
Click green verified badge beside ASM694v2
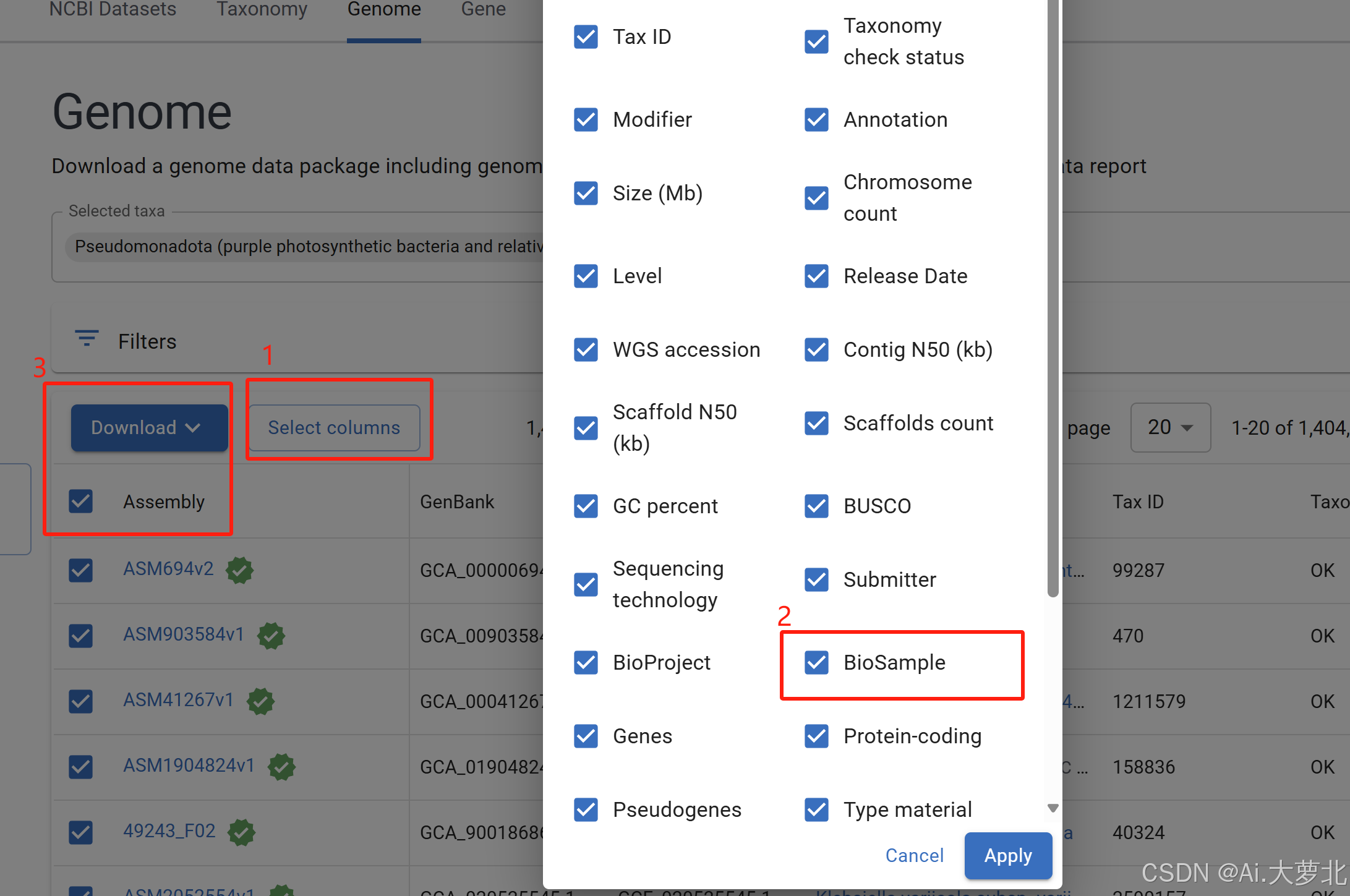tap(239, 570)
